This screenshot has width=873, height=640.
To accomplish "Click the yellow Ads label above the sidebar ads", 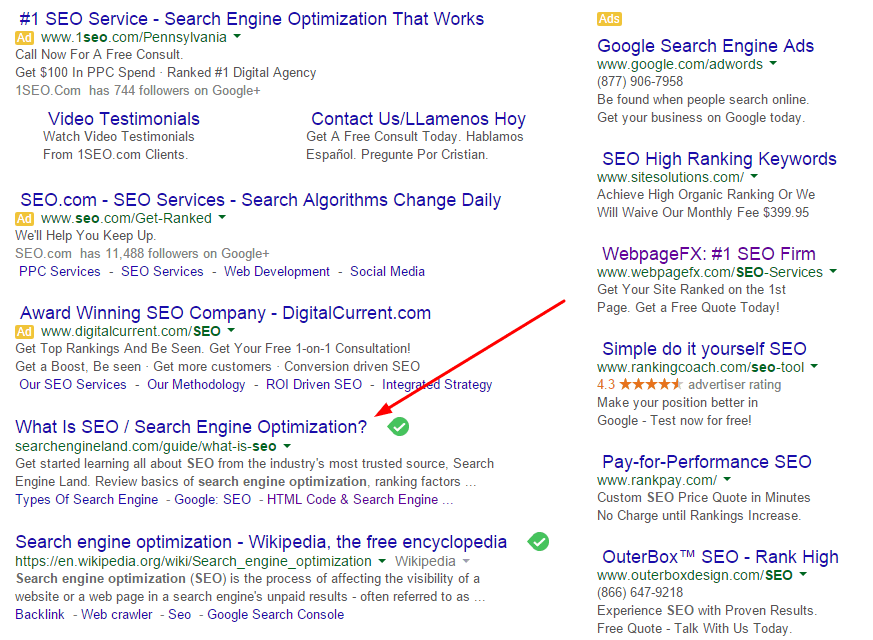I will click(609, 19).
